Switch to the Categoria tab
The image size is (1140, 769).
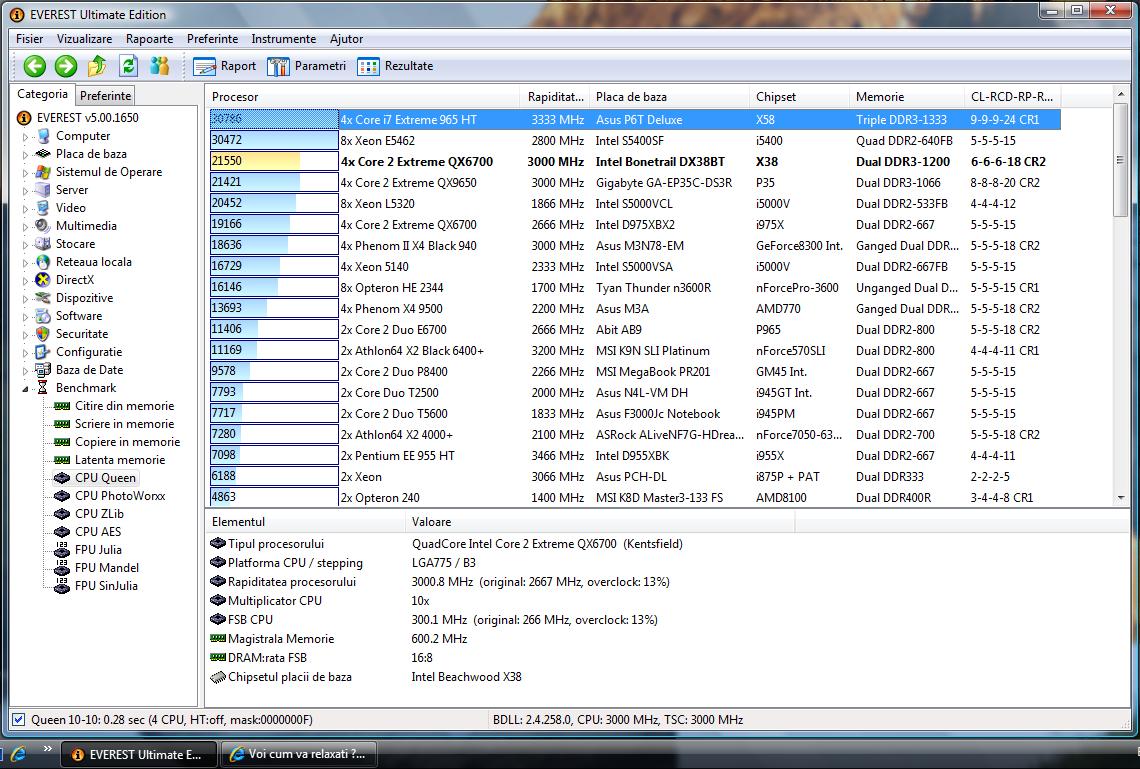pos(42,94)
